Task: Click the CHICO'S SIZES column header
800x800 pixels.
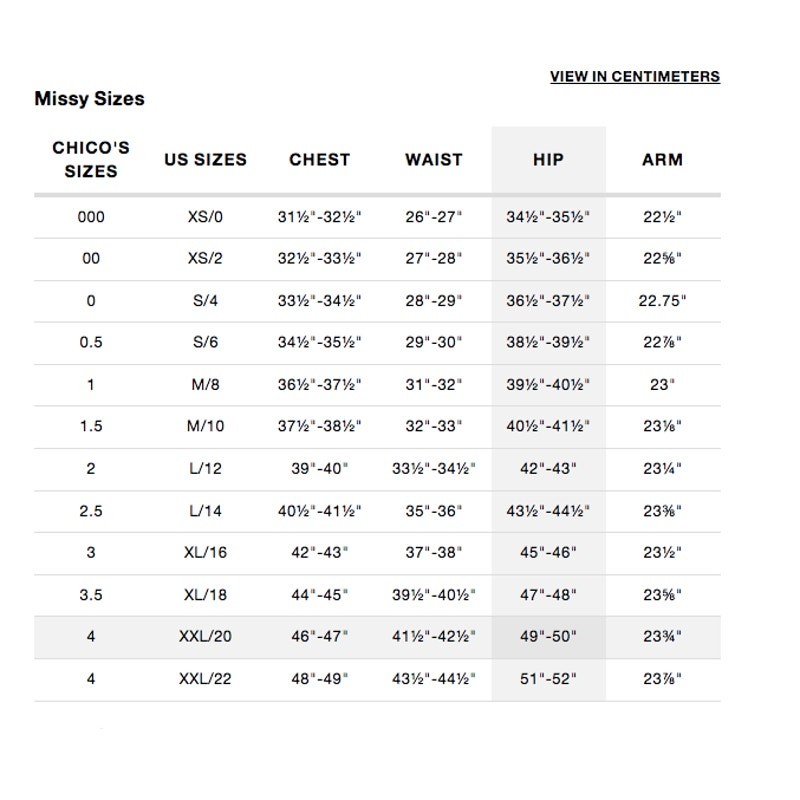Action: click(91, 159)
